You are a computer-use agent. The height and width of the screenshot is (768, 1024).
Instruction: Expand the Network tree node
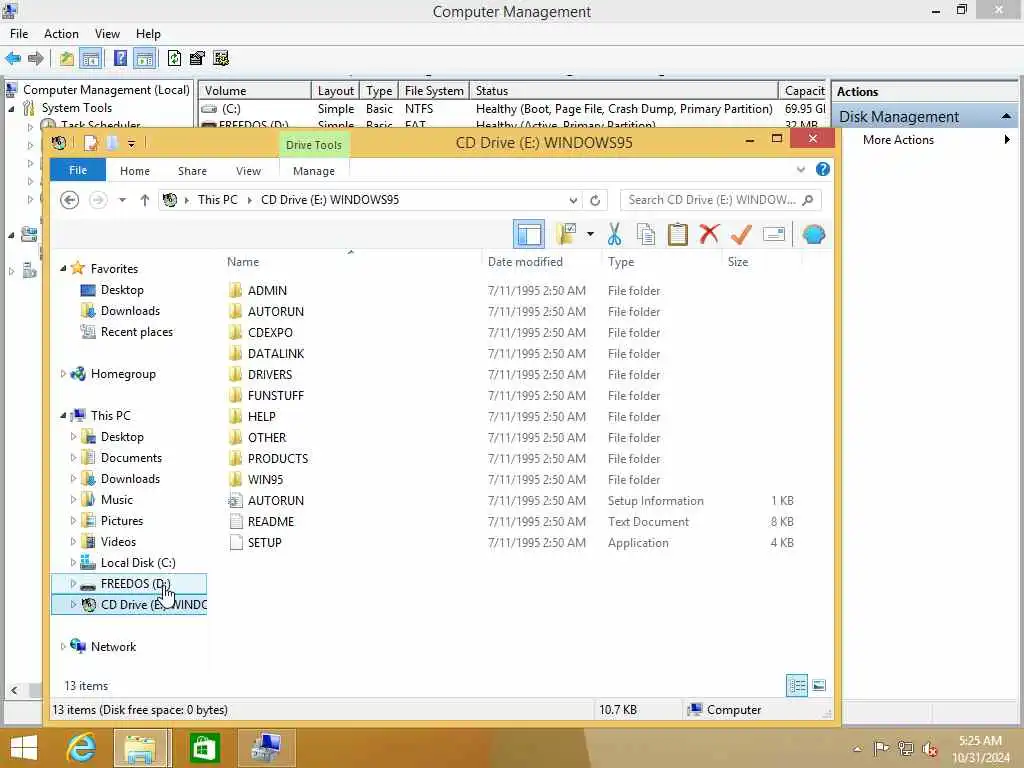pyautogui.click(x=63, y=647)
